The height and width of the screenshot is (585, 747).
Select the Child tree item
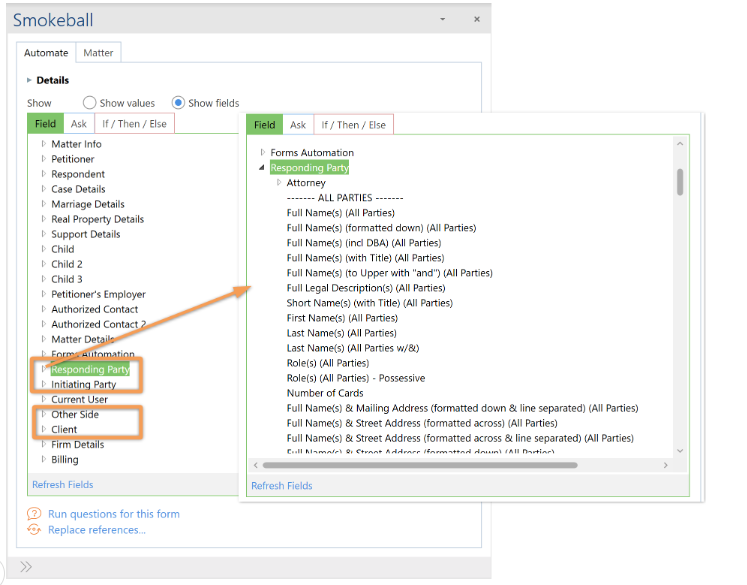click(x=62, y=249)
